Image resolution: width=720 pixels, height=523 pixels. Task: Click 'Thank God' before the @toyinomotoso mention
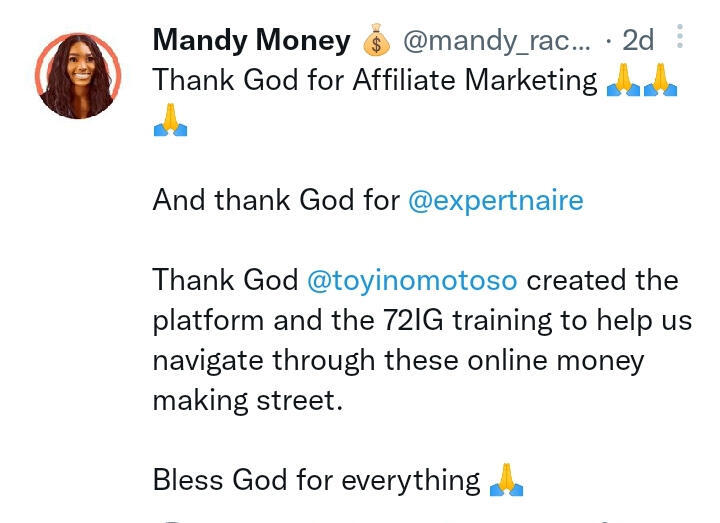225,280
